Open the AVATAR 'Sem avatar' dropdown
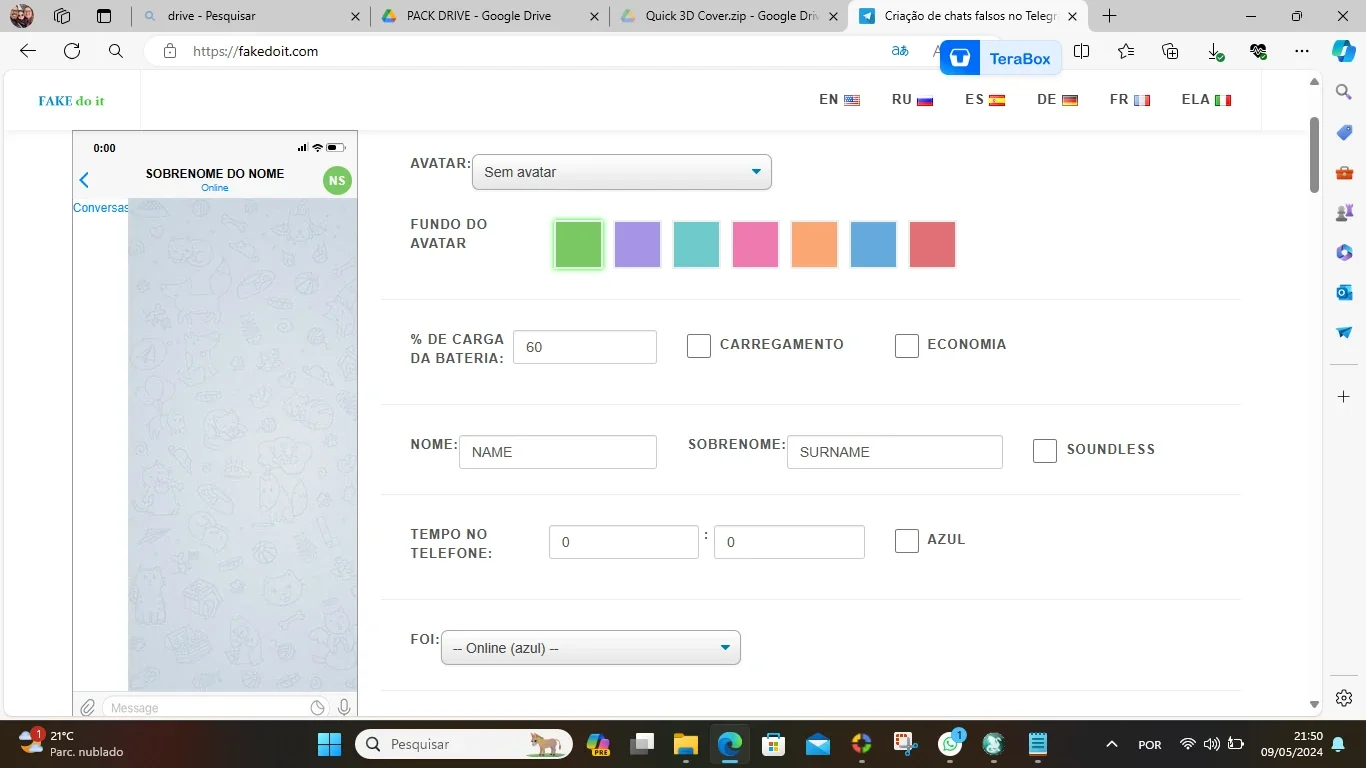 click(622, 172)
